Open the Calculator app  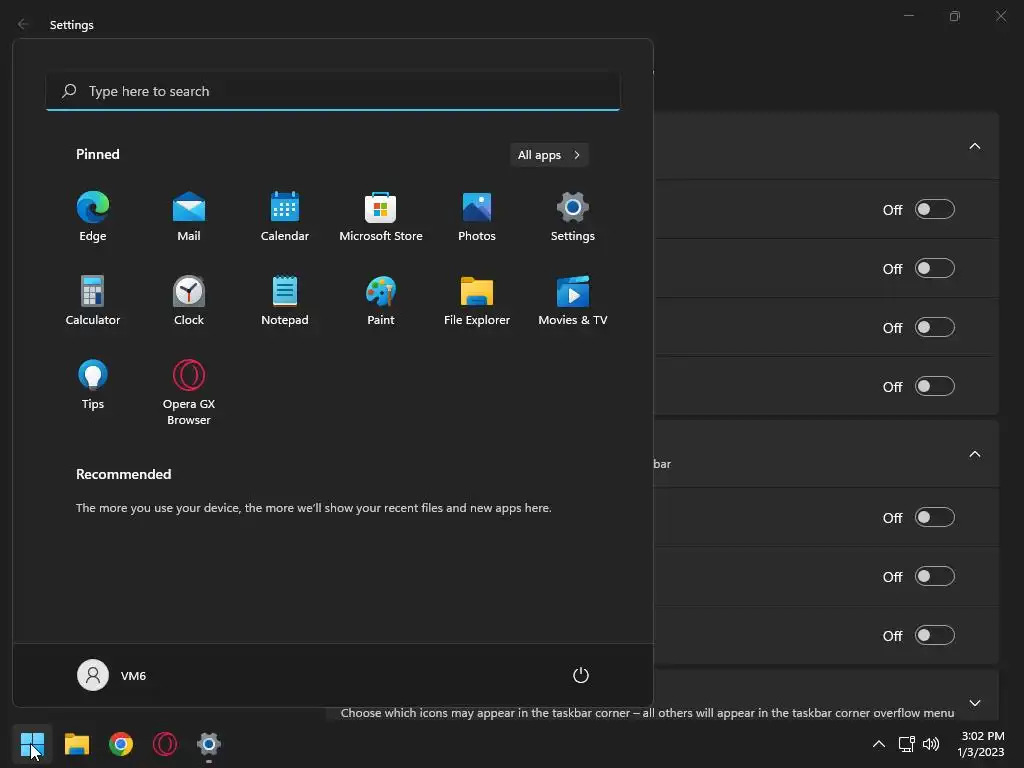93,300
